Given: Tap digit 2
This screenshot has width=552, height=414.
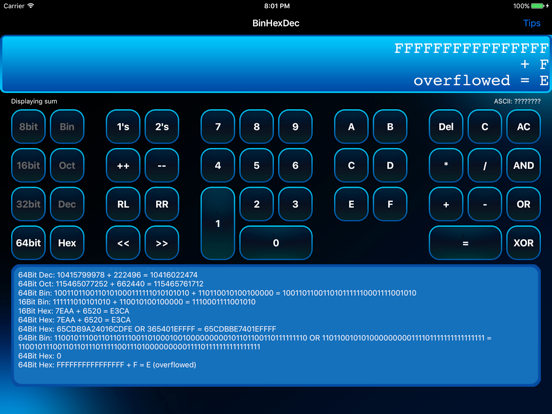Looking at the screenshot, I should (257, 204).
